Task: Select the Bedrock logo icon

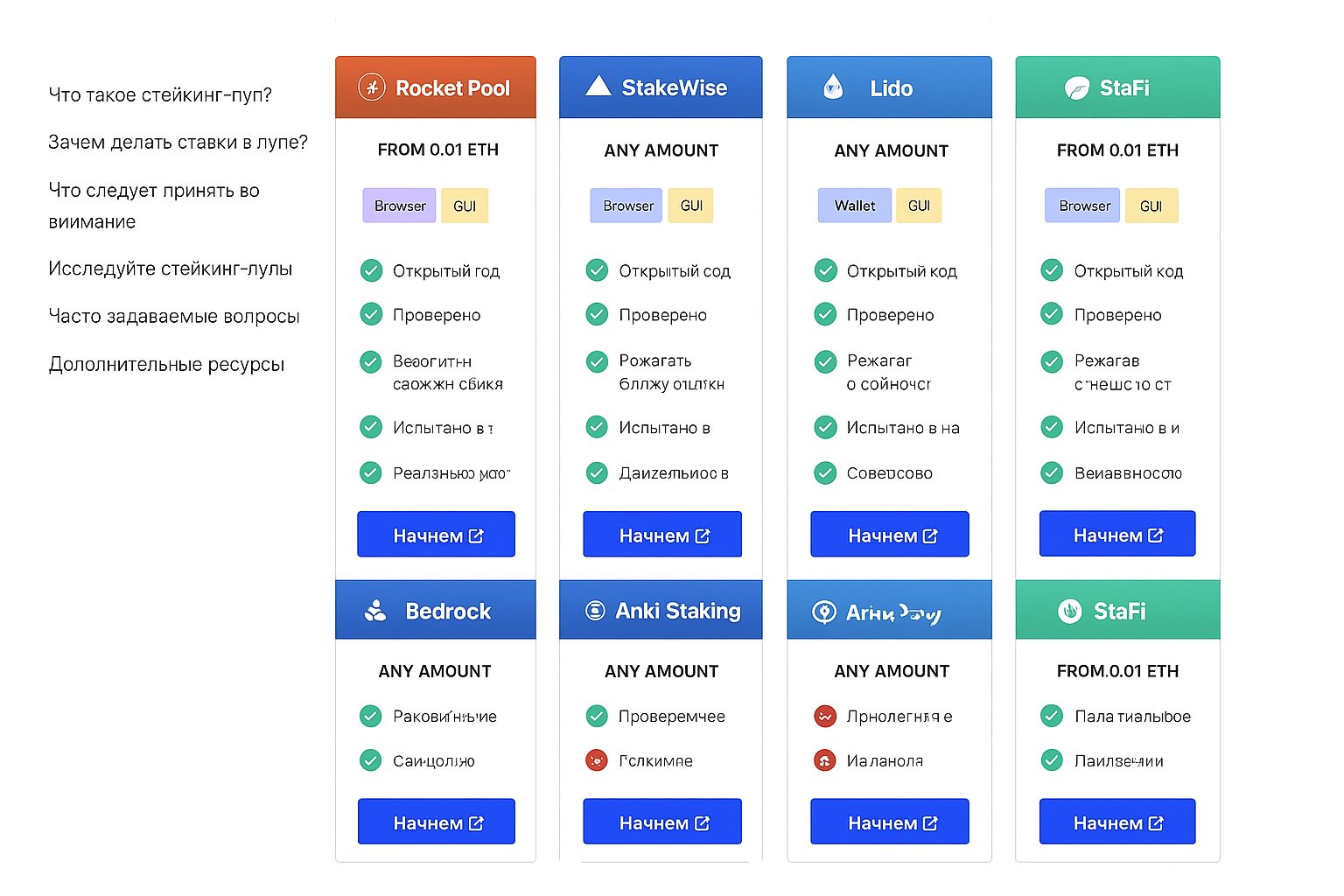Action: tap(376, 610)
